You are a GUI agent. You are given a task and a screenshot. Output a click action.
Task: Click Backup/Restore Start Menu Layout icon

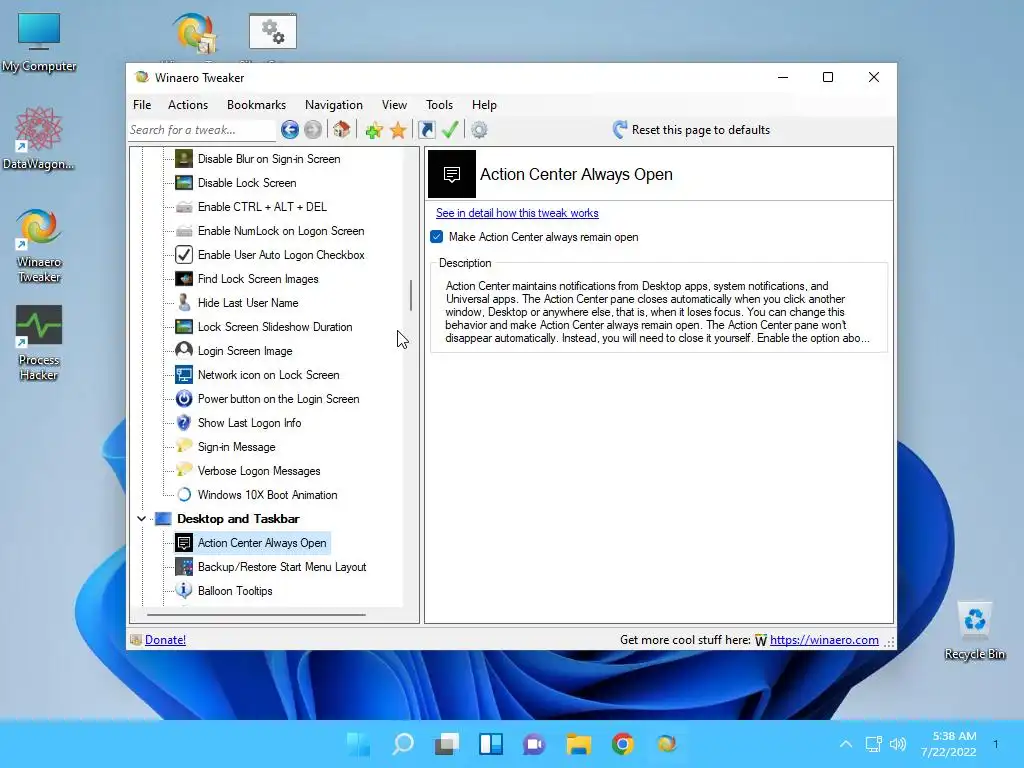[184, 567]
